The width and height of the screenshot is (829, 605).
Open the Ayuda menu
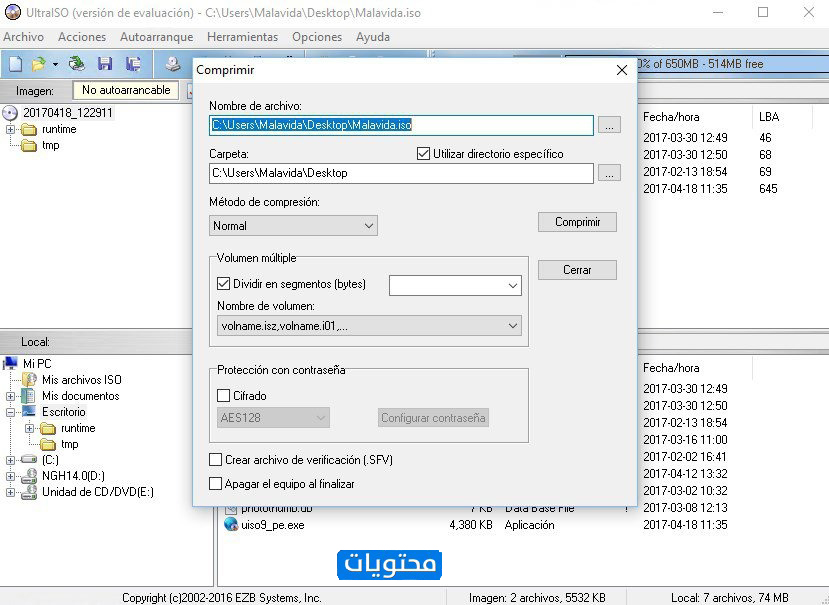373,37
